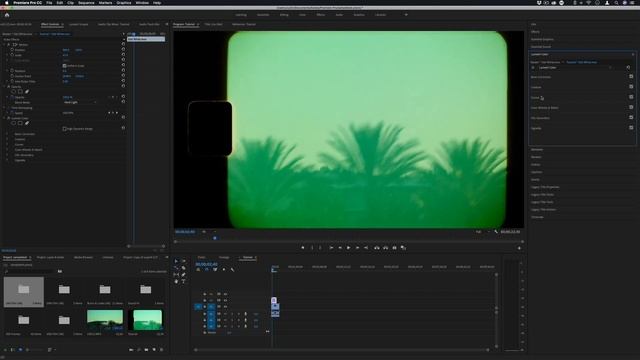Create an ellipse mask under Opacity
Viewport: 640px width, 360px height.
13,92
